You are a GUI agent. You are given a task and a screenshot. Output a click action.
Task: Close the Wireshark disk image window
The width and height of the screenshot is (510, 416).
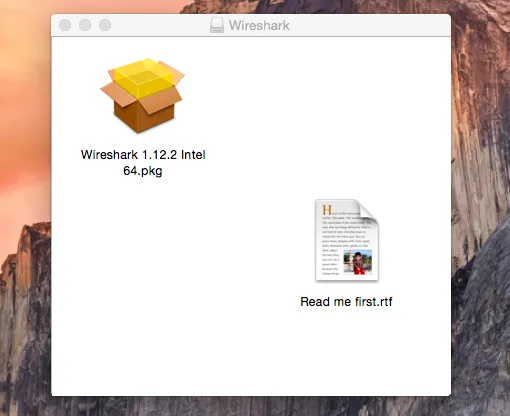[x=65, y=25]
